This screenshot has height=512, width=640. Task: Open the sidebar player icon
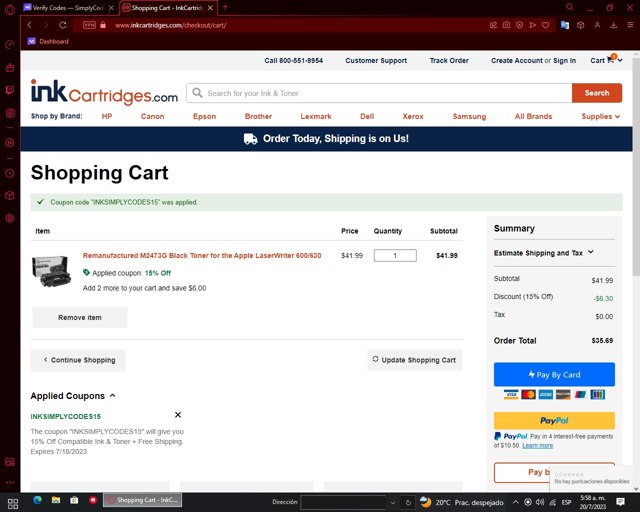point(10,143)
